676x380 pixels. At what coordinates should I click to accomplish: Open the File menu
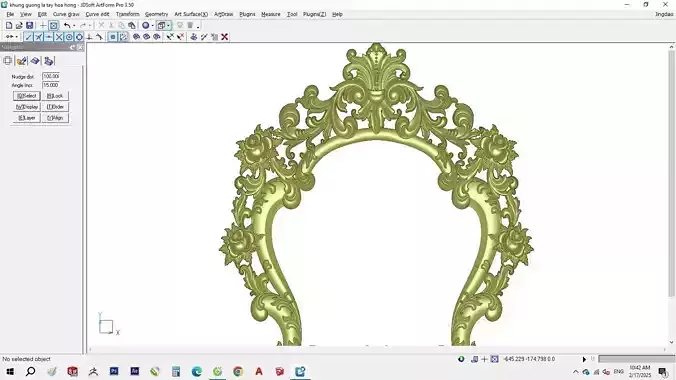pyautogui.click(x=10, y=14)
